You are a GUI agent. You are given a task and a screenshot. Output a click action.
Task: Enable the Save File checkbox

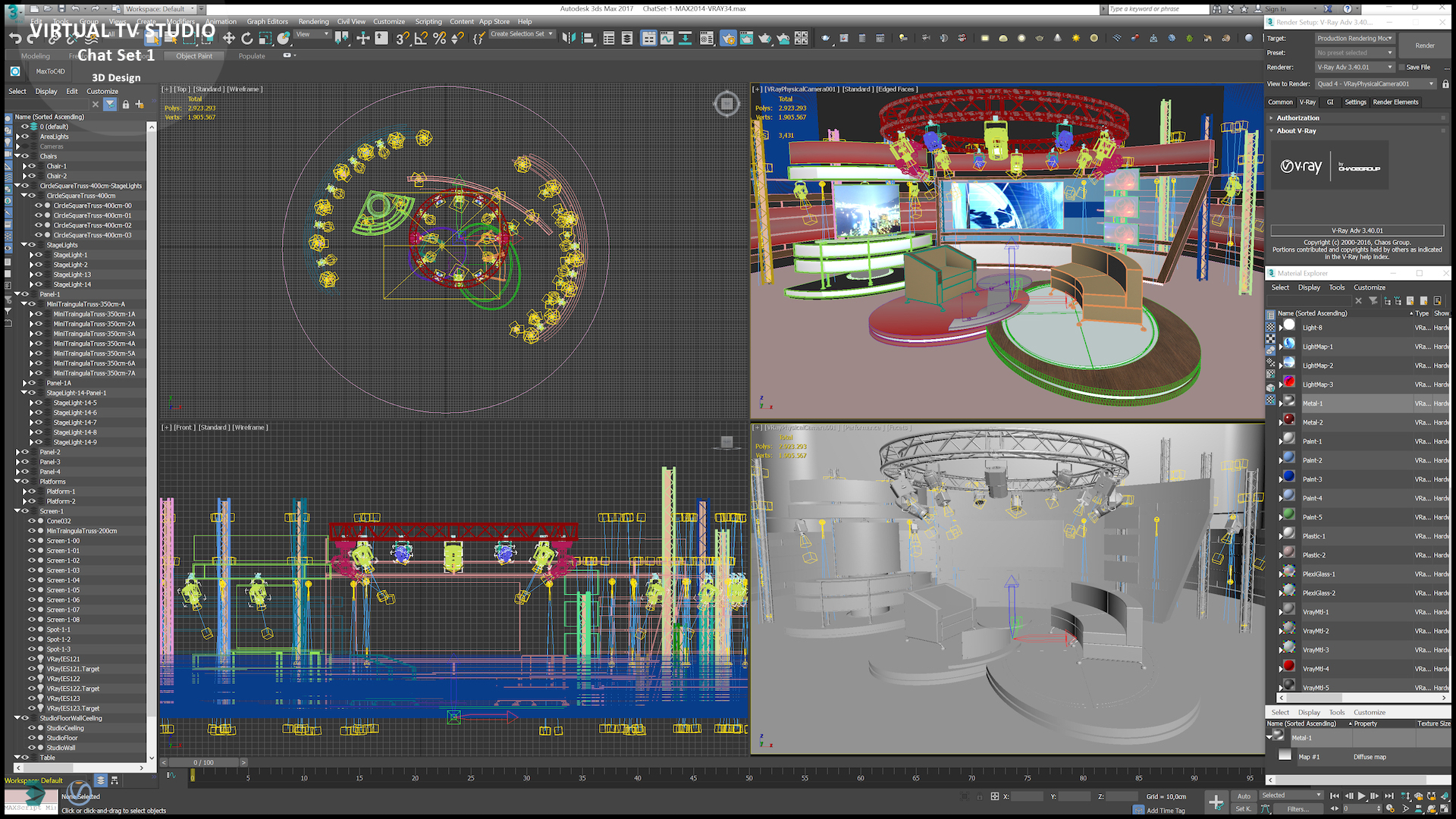click(x=1402, y=67)
